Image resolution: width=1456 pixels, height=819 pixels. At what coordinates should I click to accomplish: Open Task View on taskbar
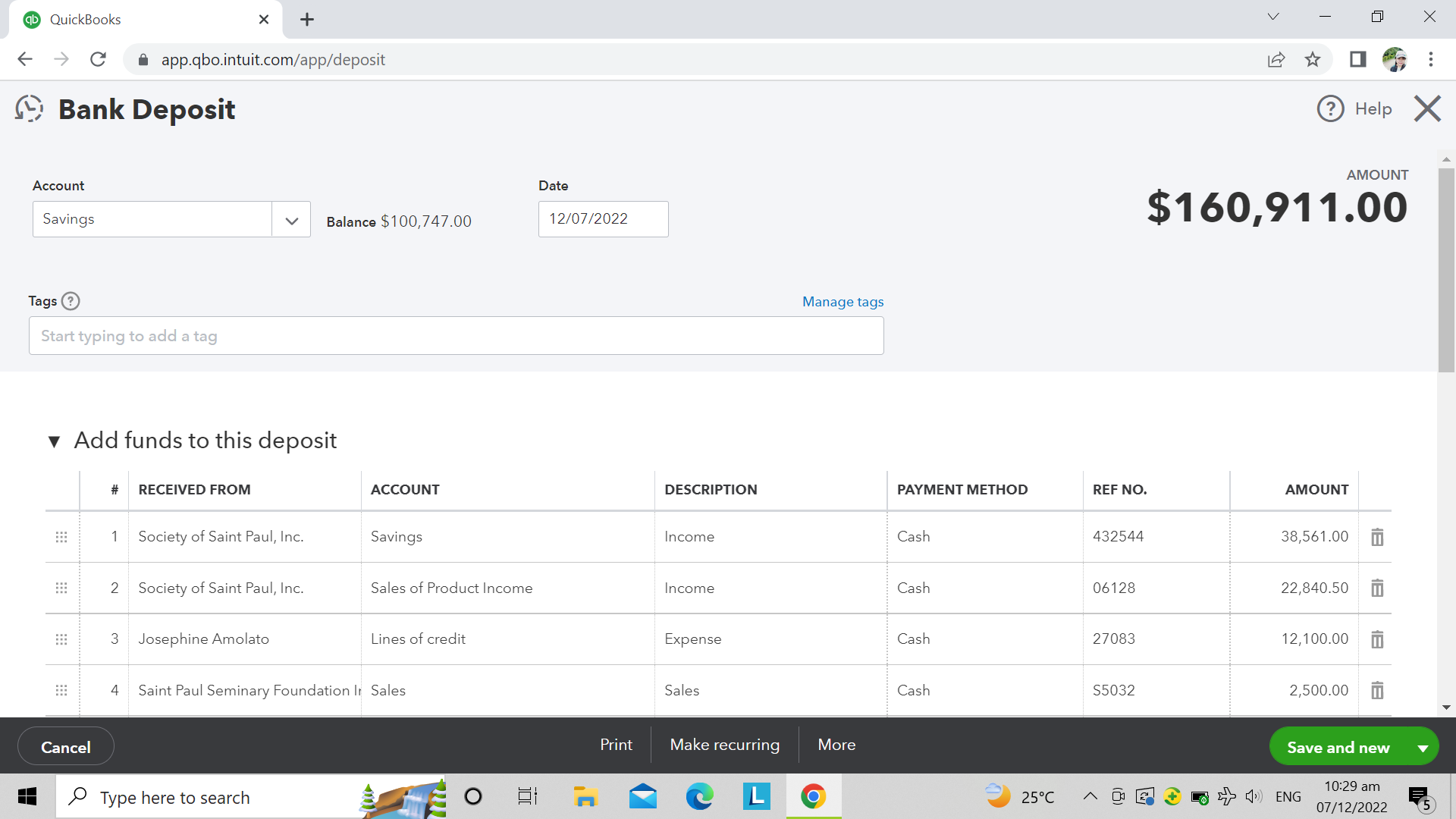tap(528, 796)
